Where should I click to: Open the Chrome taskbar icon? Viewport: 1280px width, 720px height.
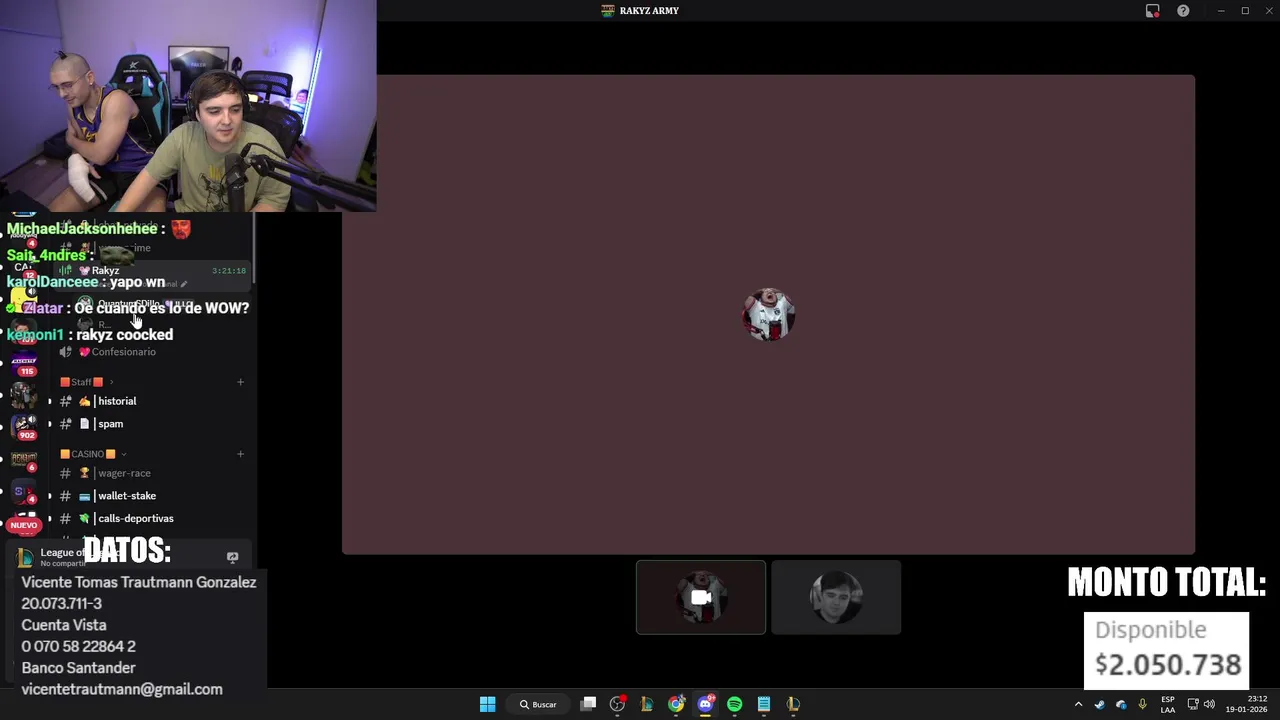tap(676, 704)
